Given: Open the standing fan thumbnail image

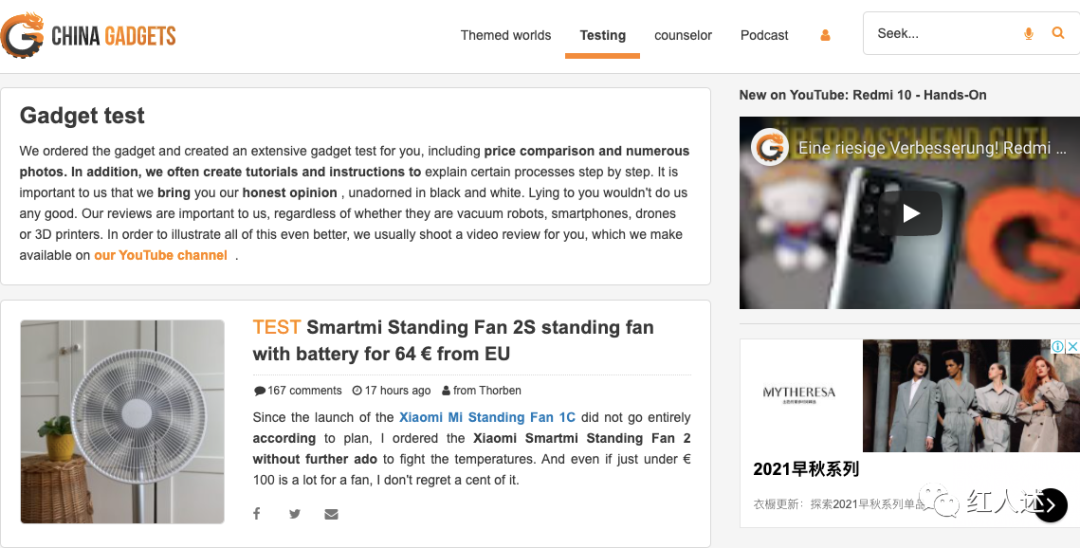Looking at the screenshot, I should [x=123, y=421].
